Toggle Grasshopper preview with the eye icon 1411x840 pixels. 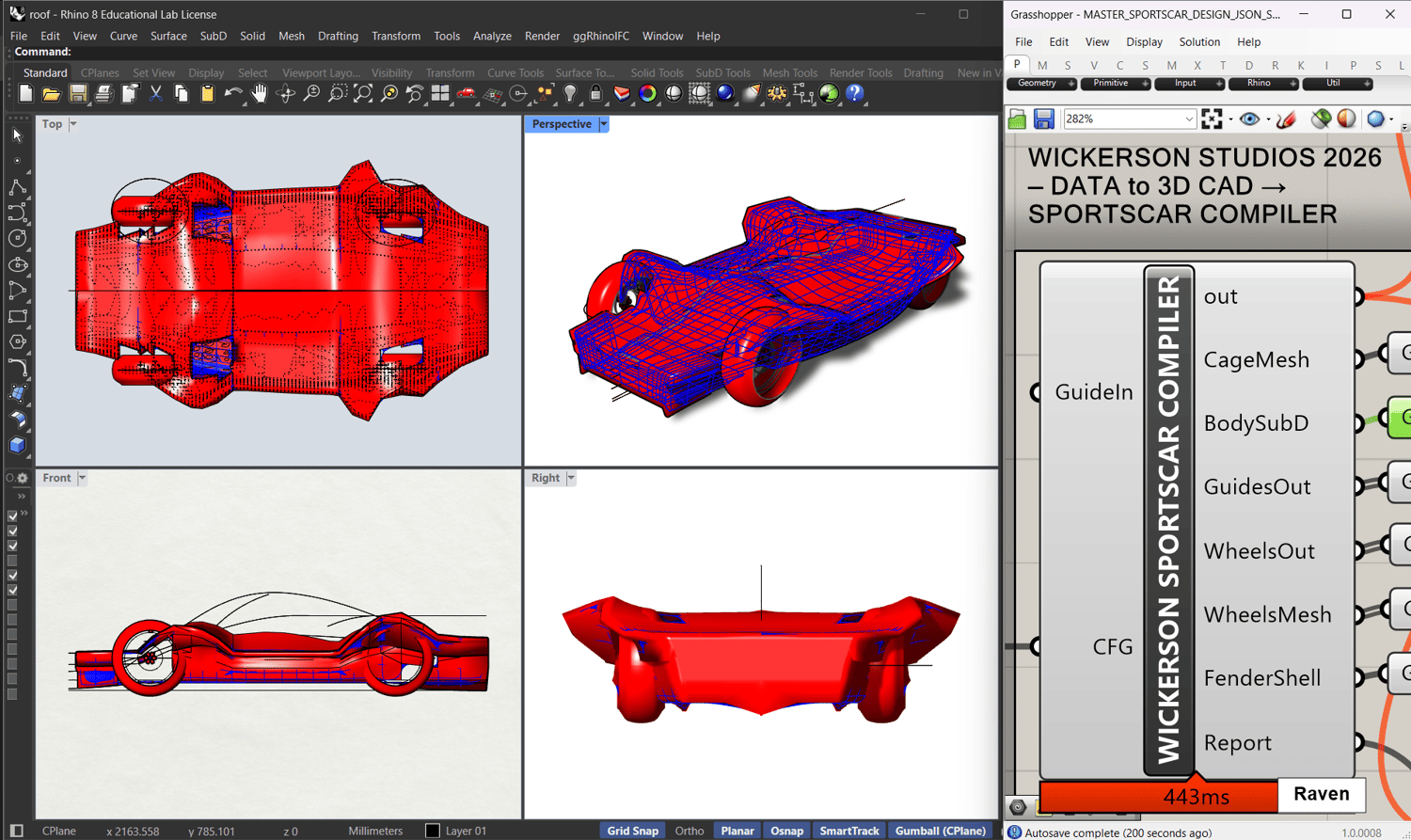tap(1249, 119)
